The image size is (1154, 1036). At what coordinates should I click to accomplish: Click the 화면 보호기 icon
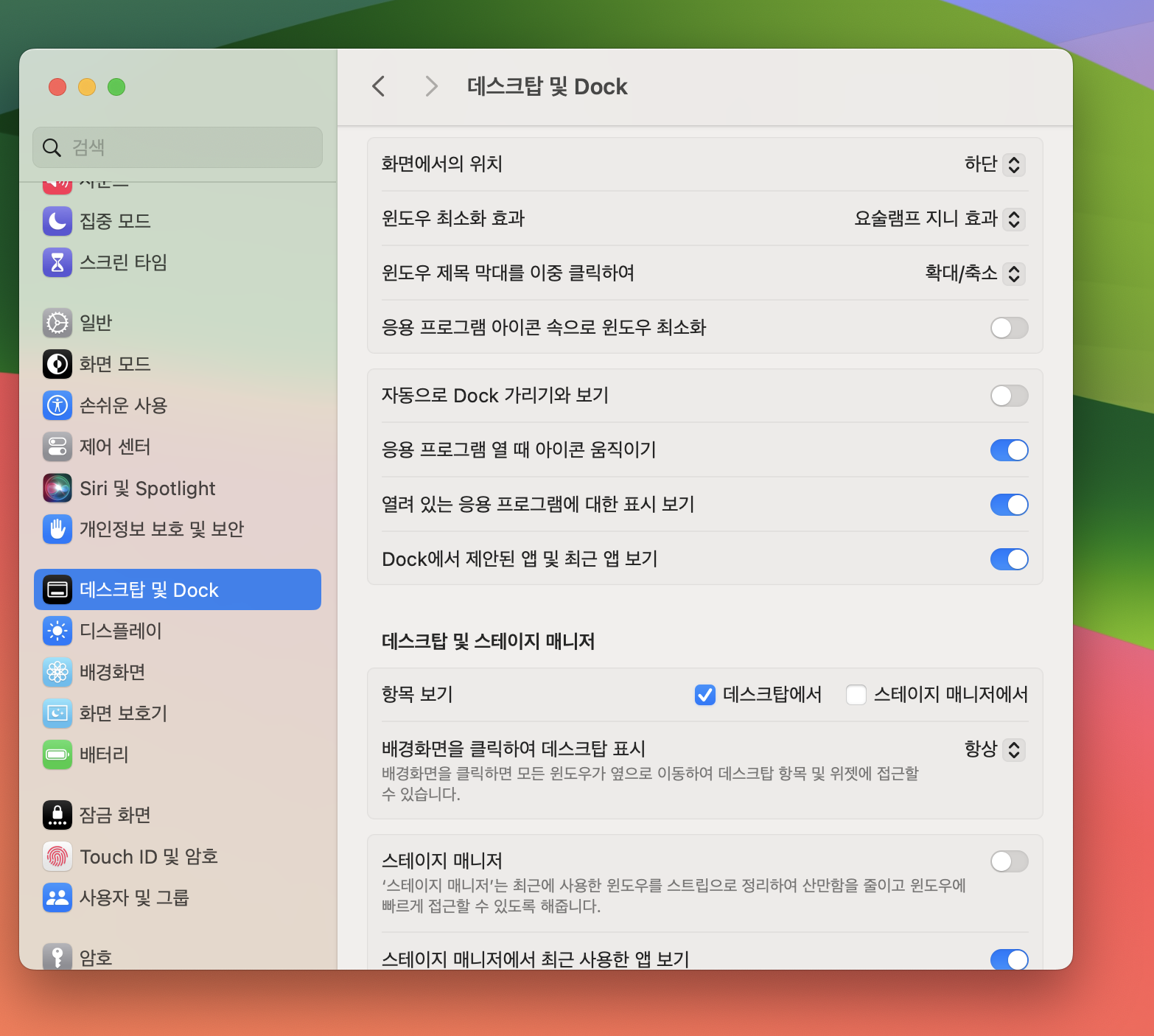(57, 713)
